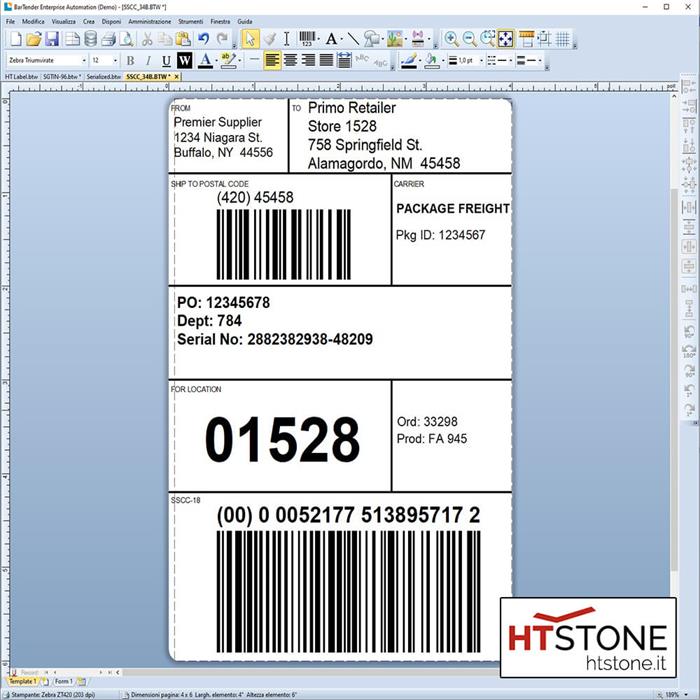The image size is (700, 700).
Task: Align text left
Action: [272, 60]
